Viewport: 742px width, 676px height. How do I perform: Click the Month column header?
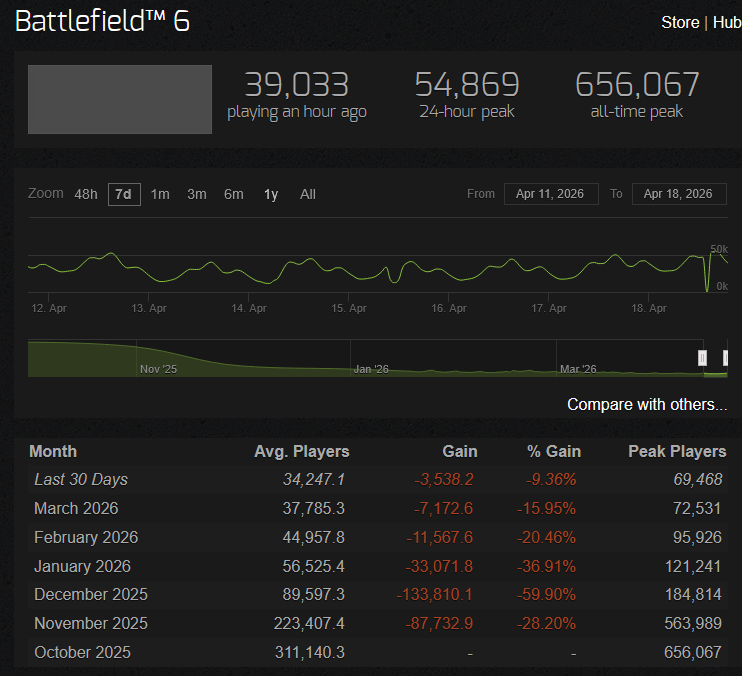[x=53, y=451]
